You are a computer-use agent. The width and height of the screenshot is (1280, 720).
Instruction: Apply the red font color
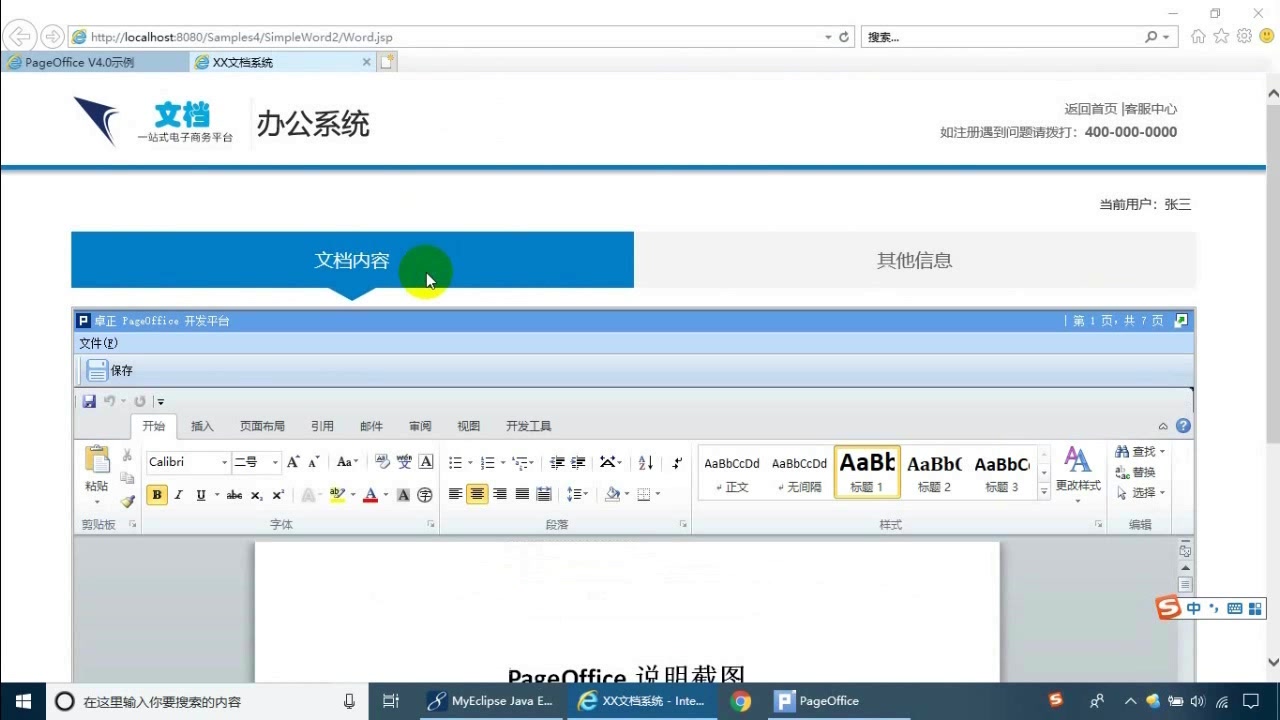pyautogui.click(x=370, y=495)
